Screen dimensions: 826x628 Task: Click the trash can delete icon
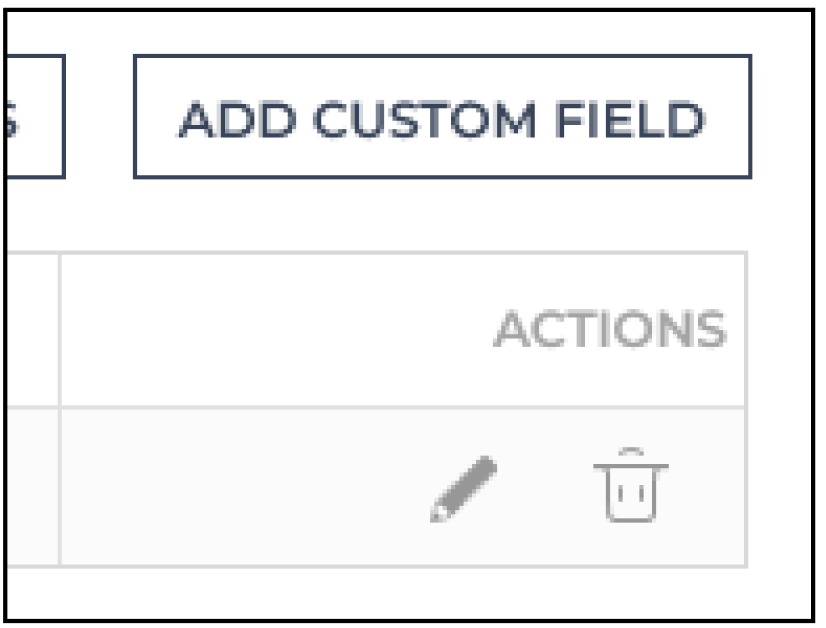[x=631, y=485]
